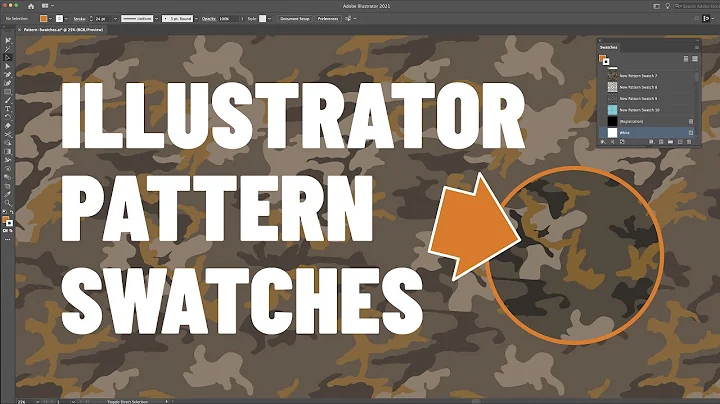Viewport: 720px width, 404px height.
Task: Collapse the Swatches panel
Action: coord(698,40)
